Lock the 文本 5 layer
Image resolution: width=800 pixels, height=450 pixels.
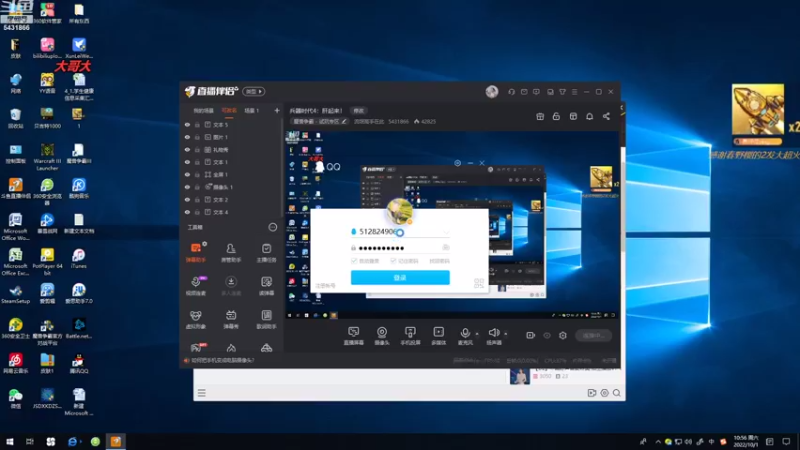197,124
